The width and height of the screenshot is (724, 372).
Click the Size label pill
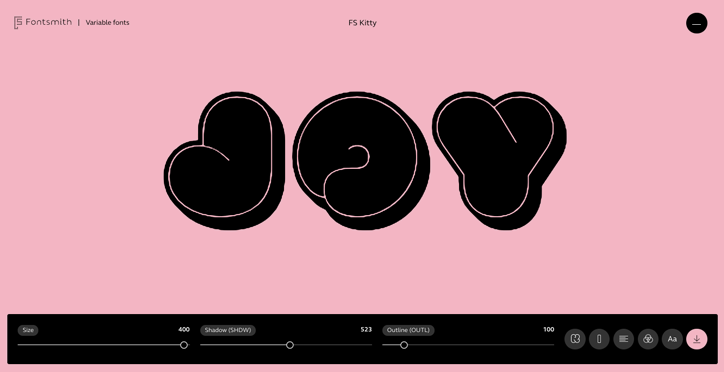pyautogui.click(x=28, y=330)
